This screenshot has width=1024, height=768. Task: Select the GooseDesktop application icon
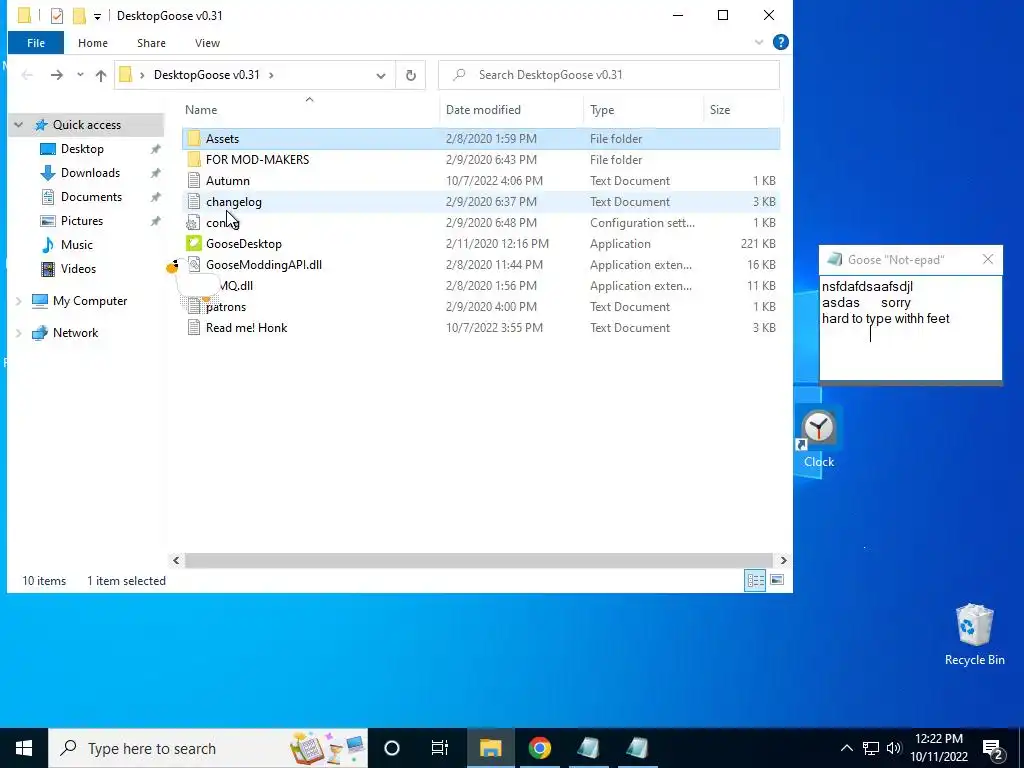(x=193, y=244)
